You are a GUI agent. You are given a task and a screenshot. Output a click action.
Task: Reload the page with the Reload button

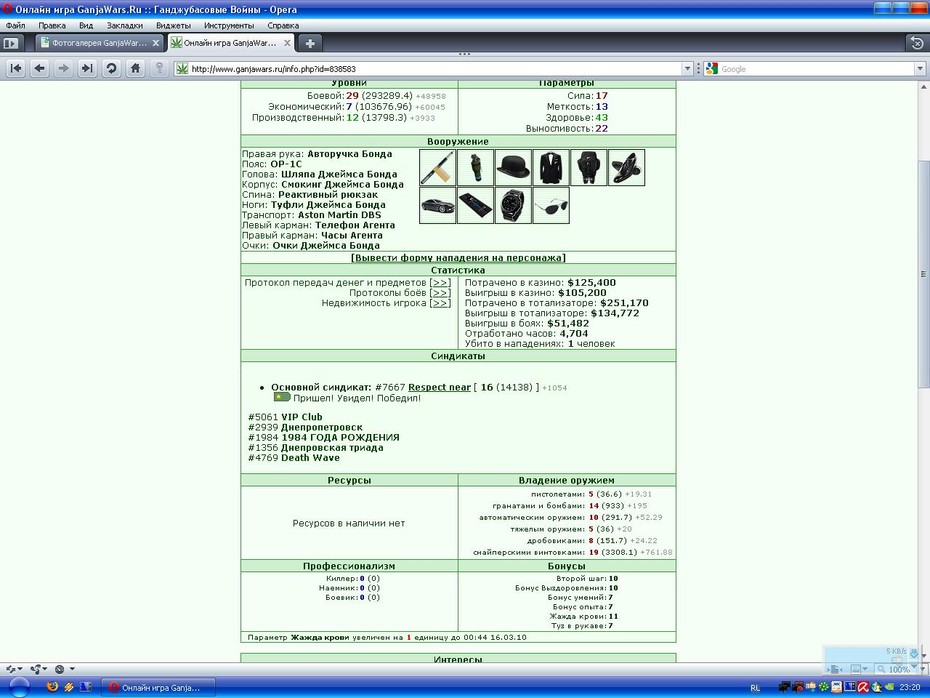pyautogui.click(x=111, y=69)
